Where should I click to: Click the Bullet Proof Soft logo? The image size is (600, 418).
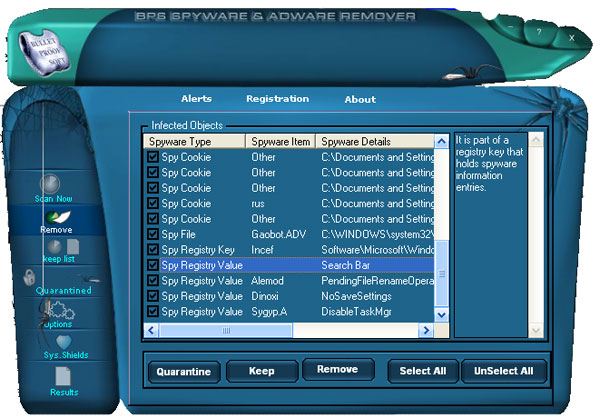pos(44,52)
